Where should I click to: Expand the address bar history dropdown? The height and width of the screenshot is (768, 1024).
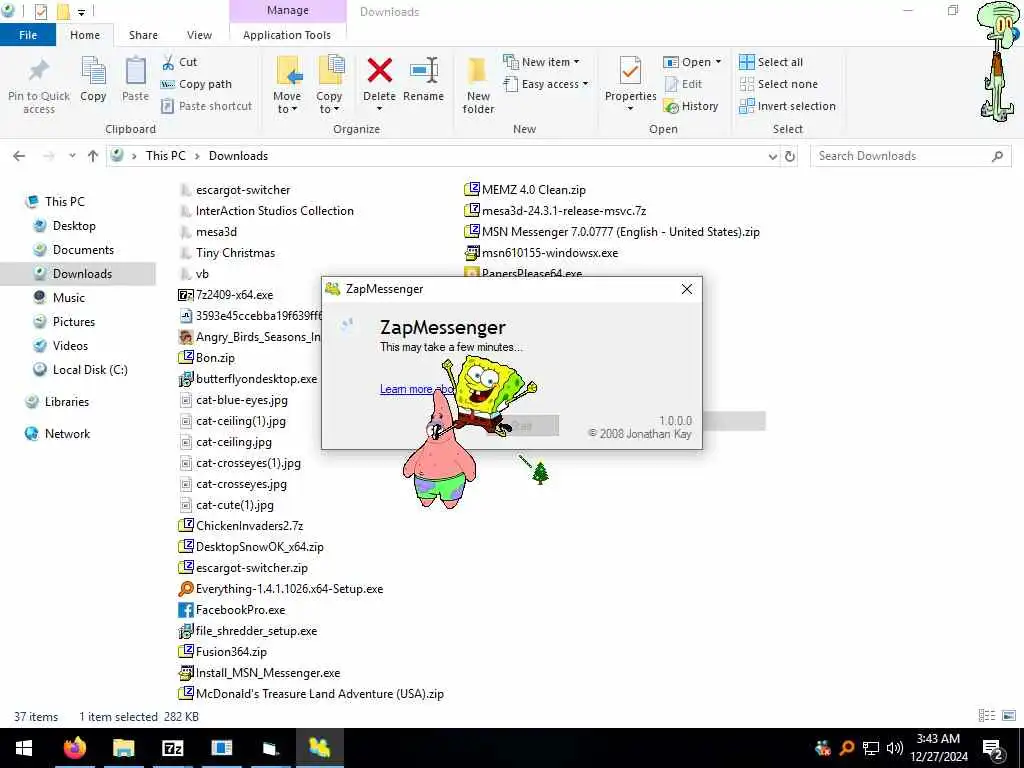point(773,157)
